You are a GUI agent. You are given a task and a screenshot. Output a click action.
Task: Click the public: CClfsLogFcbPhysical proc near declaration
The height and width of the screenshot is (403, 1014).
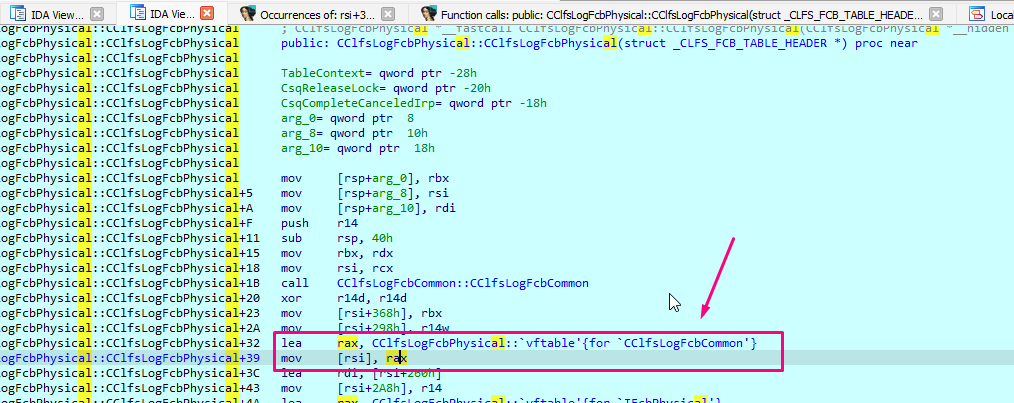point(599,43)
